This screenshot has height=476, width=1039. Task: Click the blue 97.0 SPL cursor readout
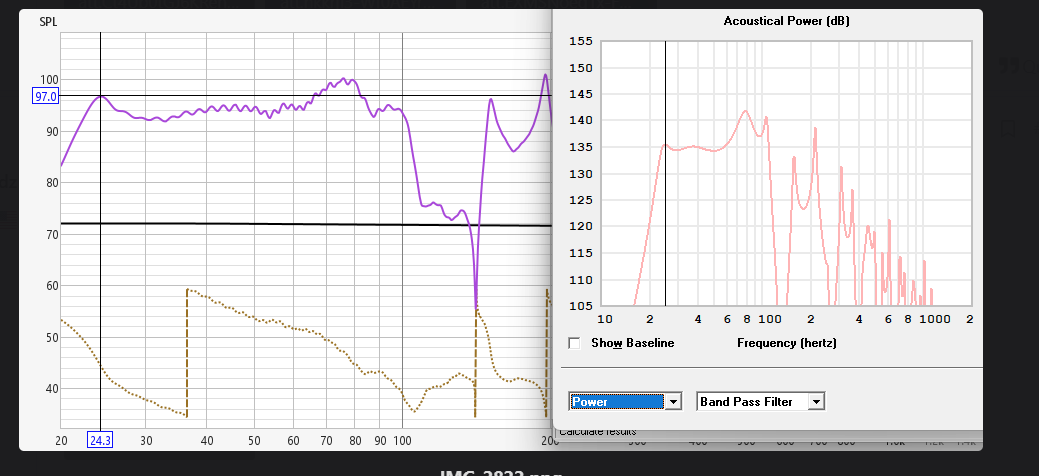pos(46,97)
